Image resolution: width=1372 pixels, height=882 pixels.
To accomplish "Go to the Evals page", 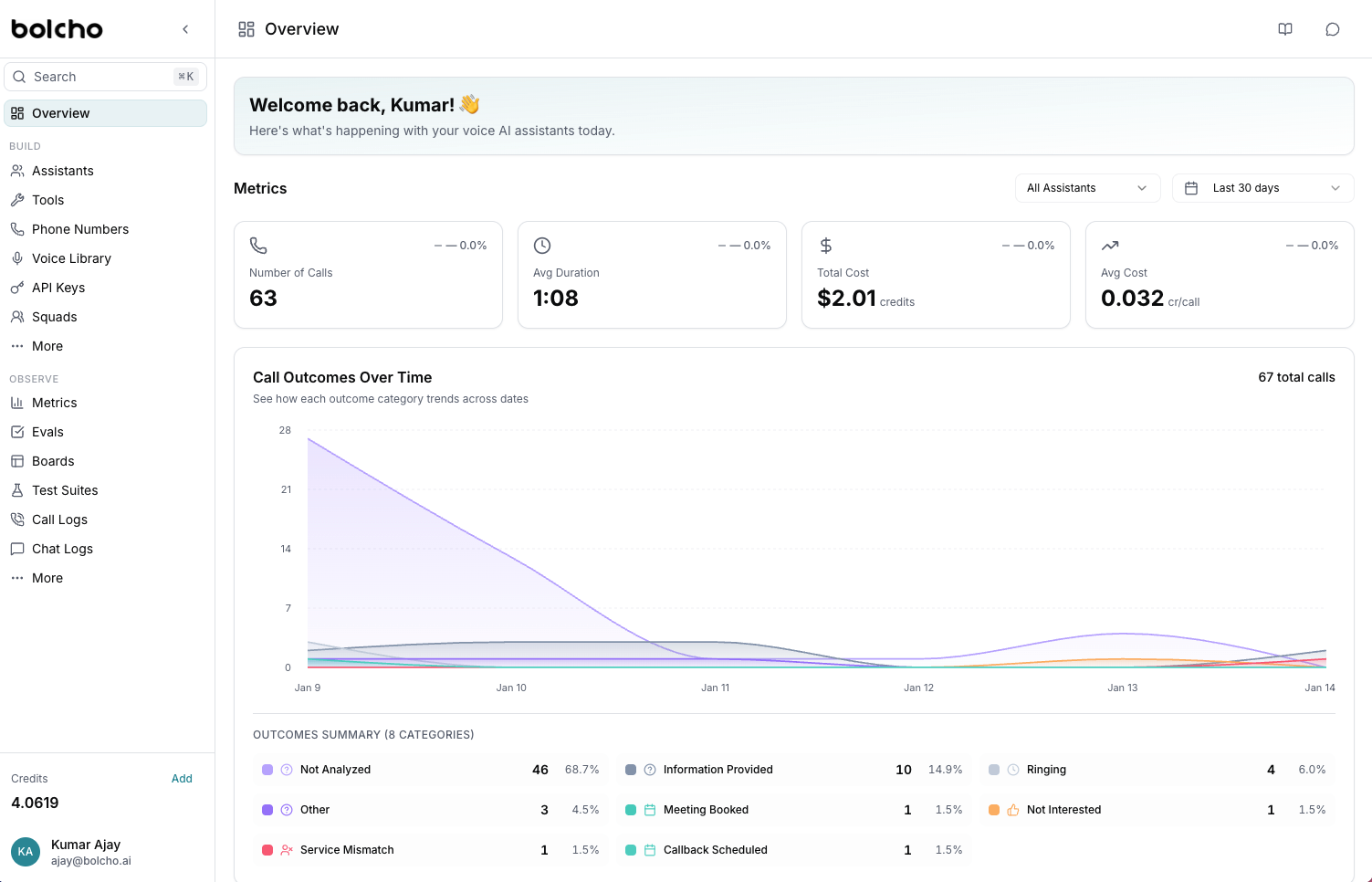I will pyautogui.click(x=105, y=432).
